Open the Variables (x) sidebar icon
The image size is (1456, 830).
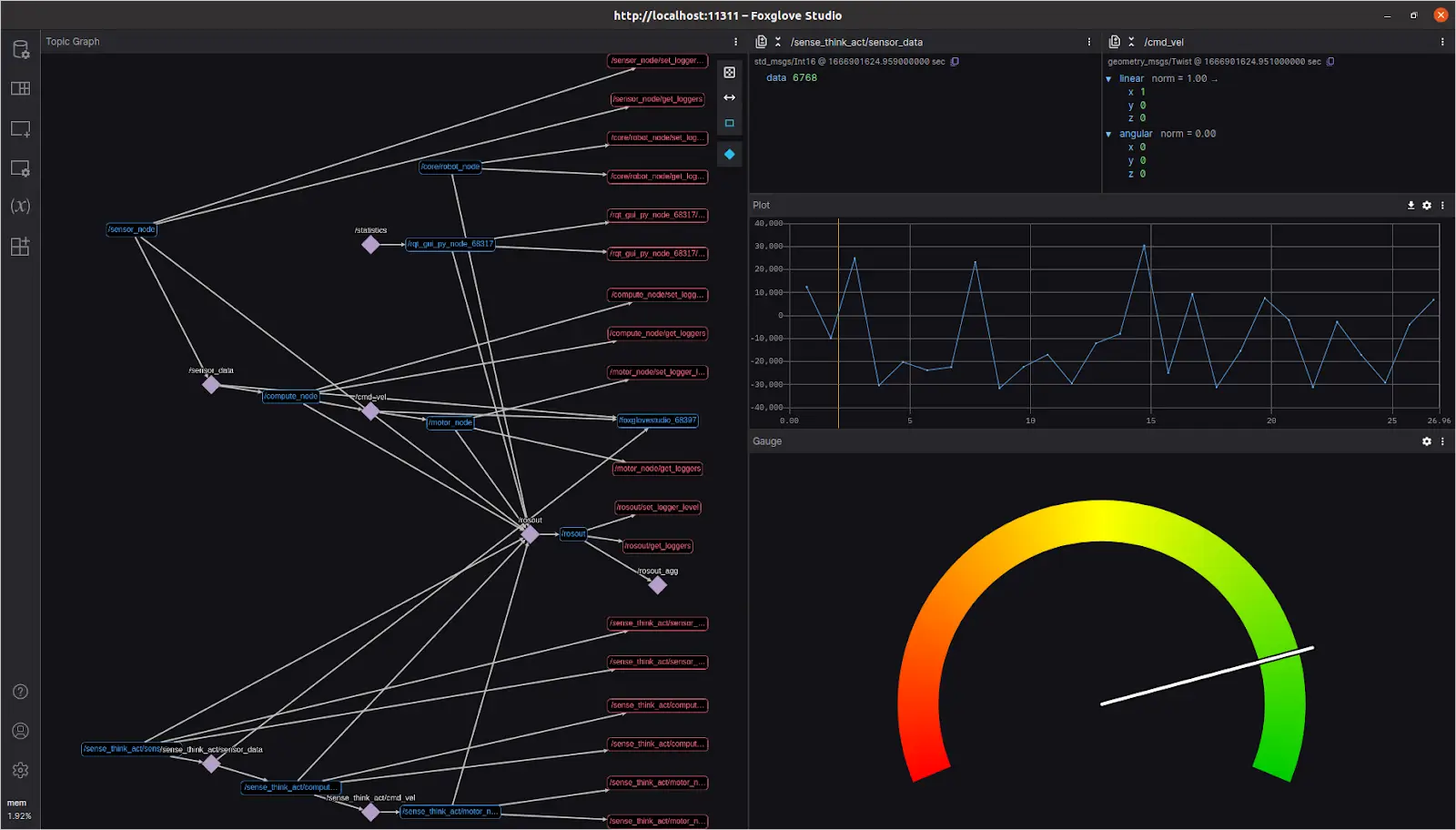pyautogui.click(x=20, y=207)
